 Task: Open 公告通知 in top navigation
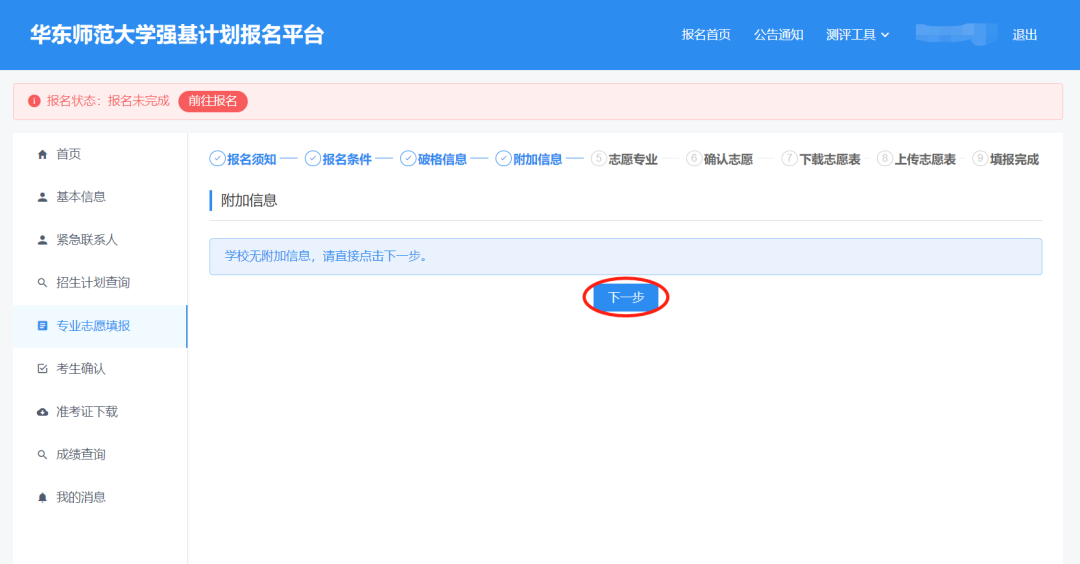point(778,35)
